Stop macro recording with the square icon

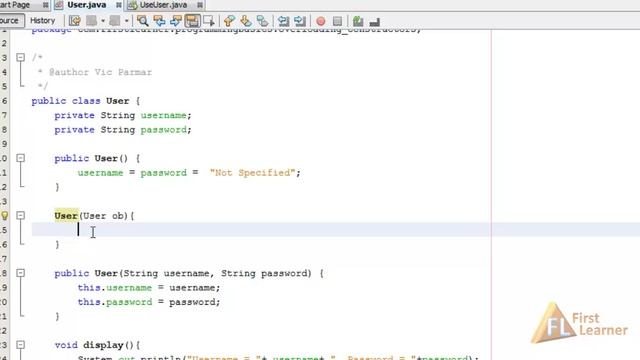pyautogui.click(x=337, y=21)
